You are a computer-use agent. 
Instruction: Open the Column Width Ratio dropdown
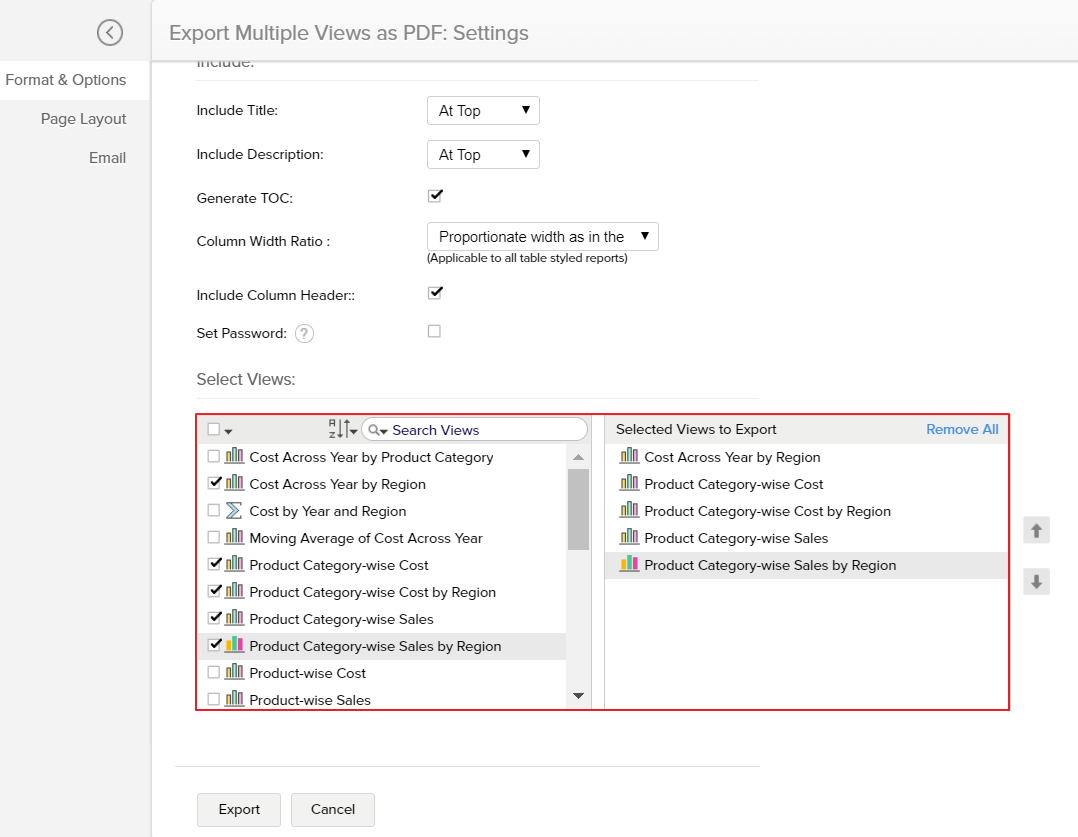click(x=542, y=236)
